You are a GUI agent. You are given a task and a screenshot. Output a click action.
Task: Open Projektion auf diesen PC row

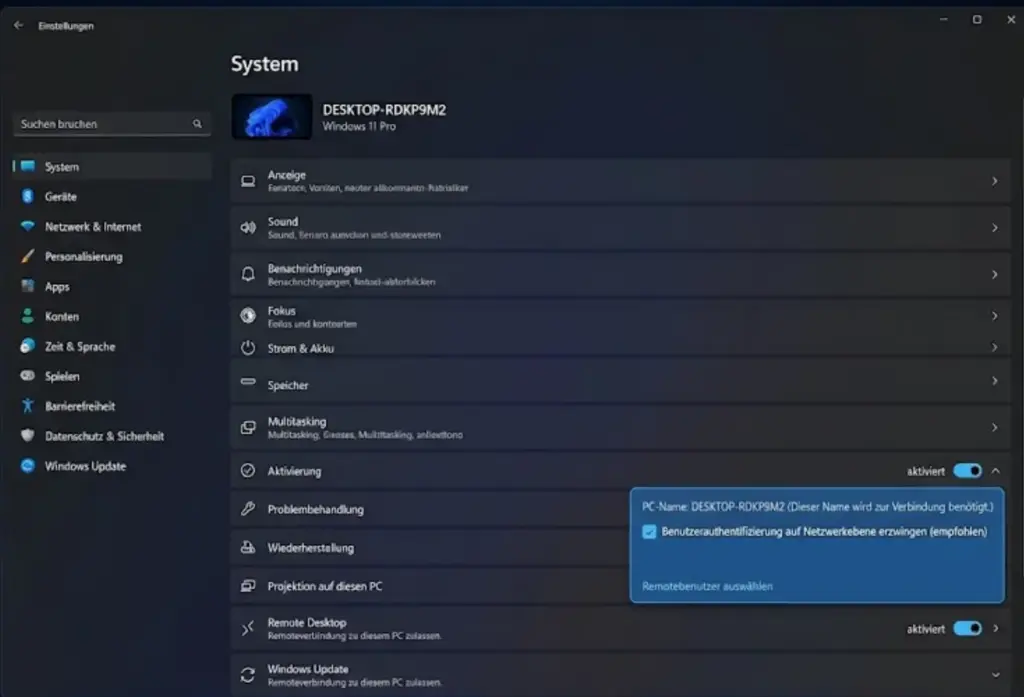pyautogui.click(x=430, y=586)
